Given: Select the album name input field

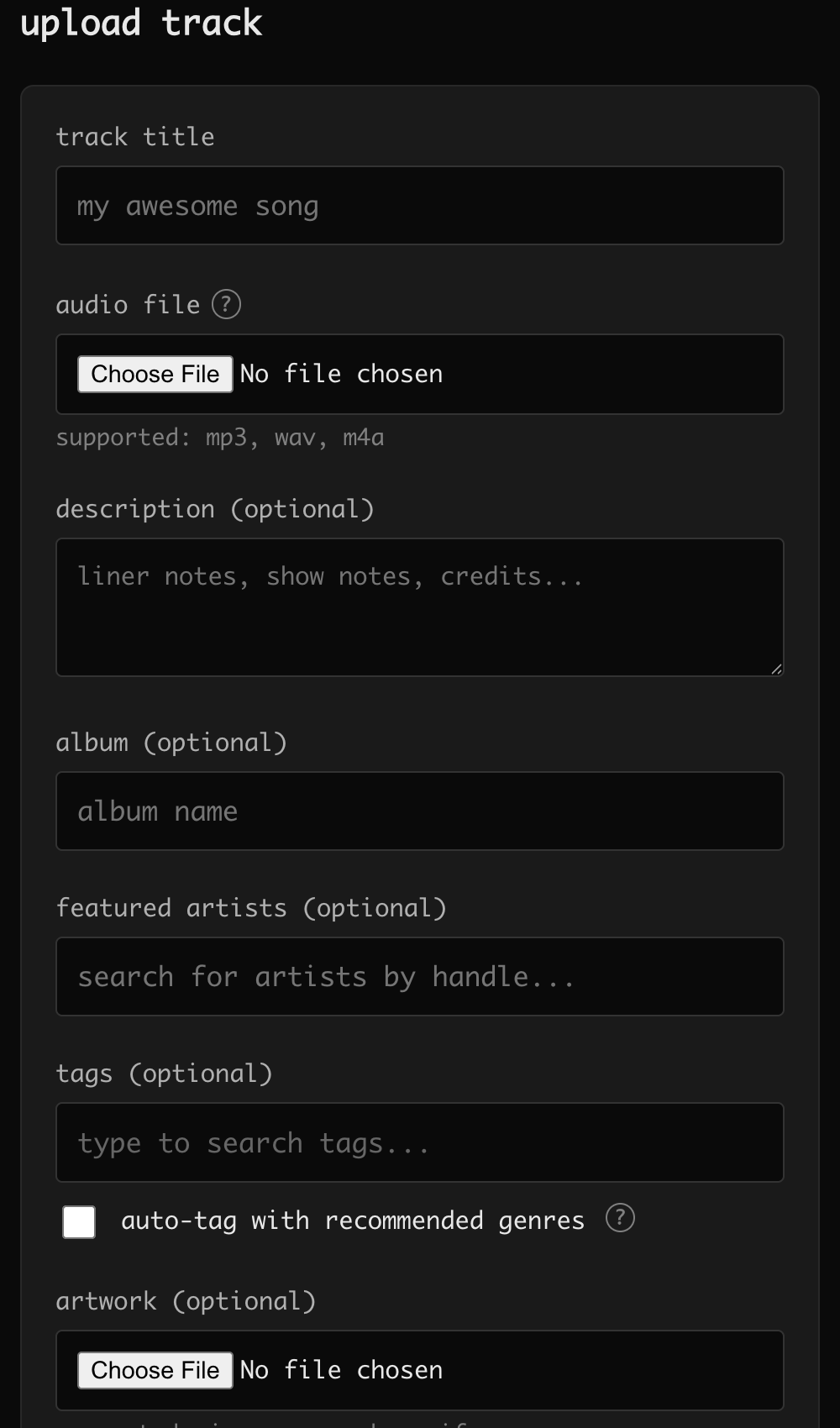Looking at the screenshot, I should coord(419,811).
